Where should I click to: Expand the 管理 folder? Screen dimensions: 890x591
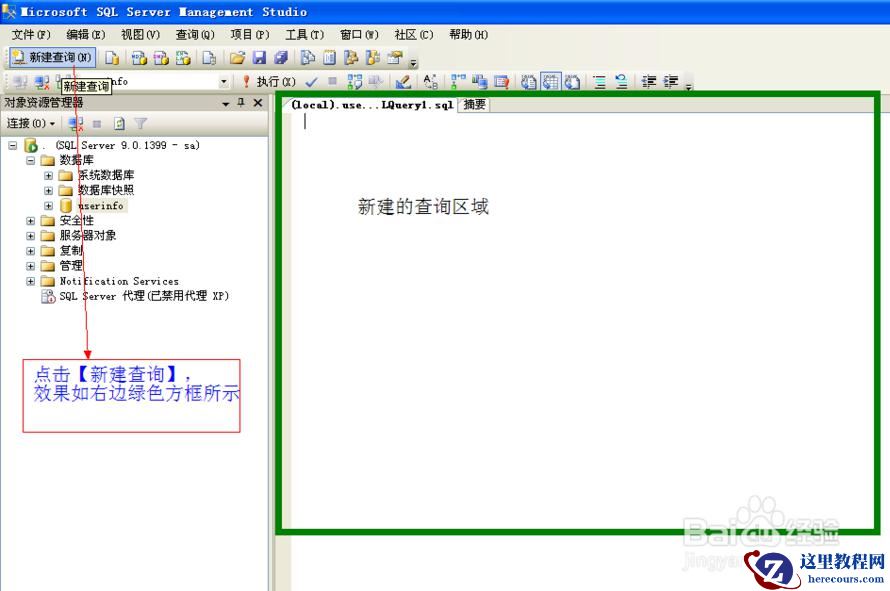tap(31, 266)
